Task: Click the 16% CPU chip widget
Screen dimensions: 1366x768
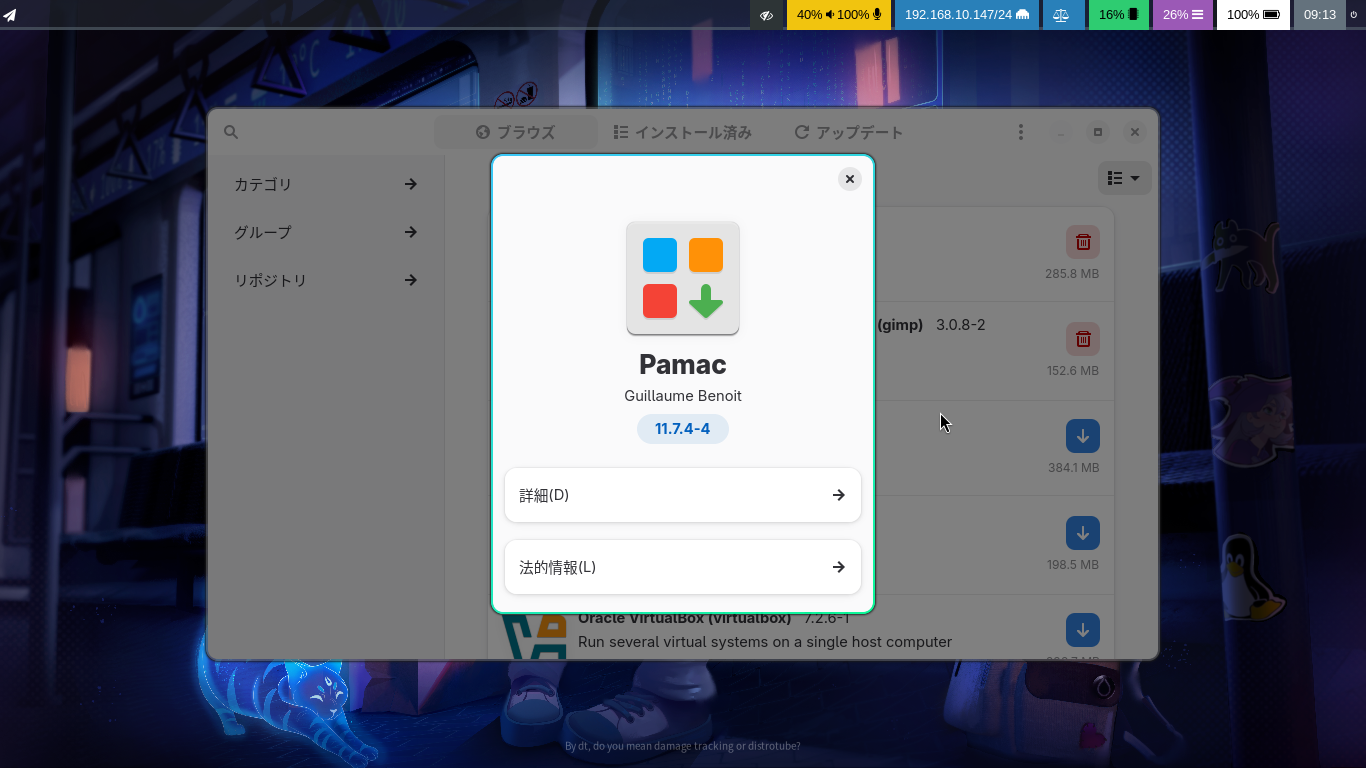Action: pyautogui.click(x=1119, y=15)
